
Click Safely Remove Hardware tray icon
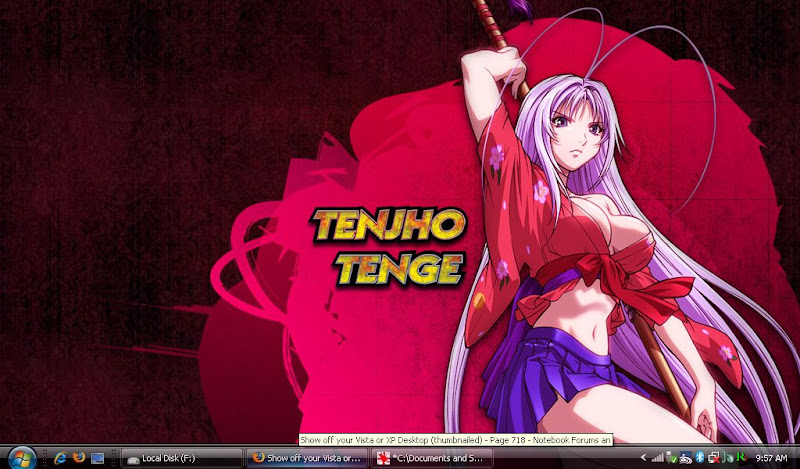(x=671, y=458)
